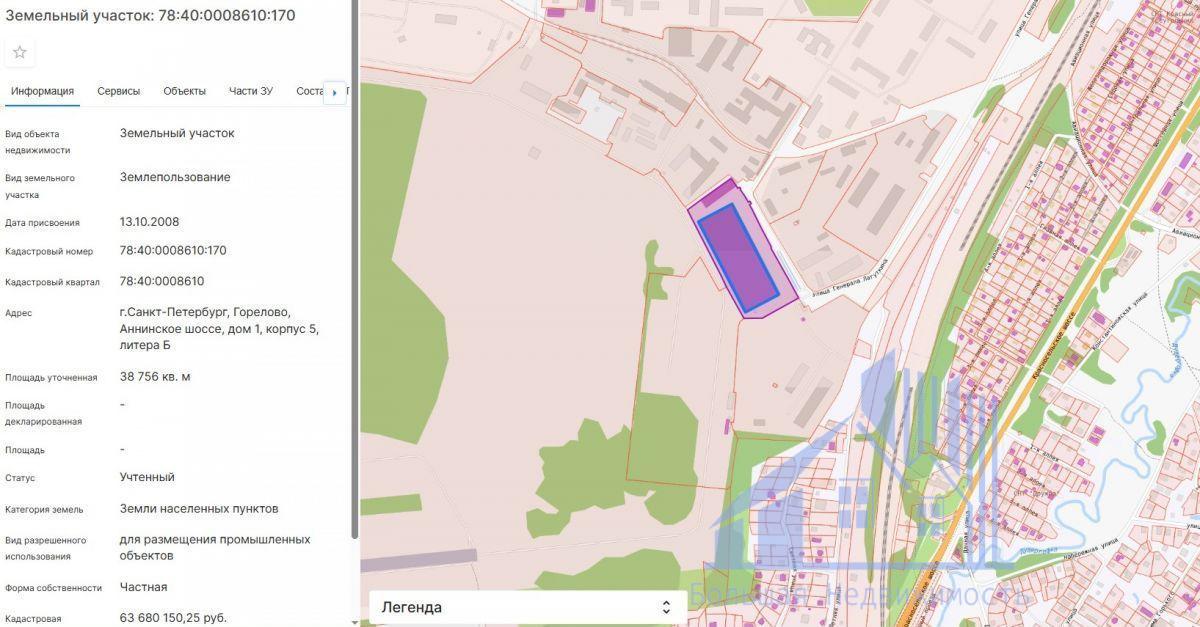The width and height of the screenshot is (1200, 627).
Task: Click the area value 38 756 кв. м
Action: pos(154,377)
